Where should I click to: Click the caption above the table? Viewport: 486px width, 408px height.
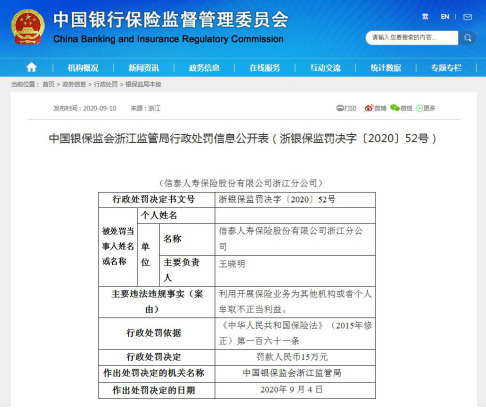tap(241, 183)
